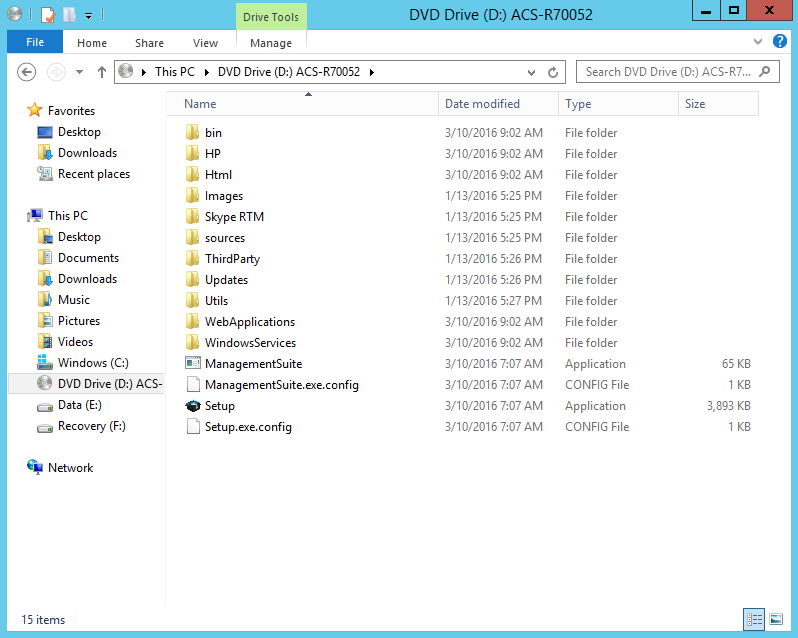Refresh the address bar location
The width and height of the screenshot is (798, 638).
click(553, 72)
